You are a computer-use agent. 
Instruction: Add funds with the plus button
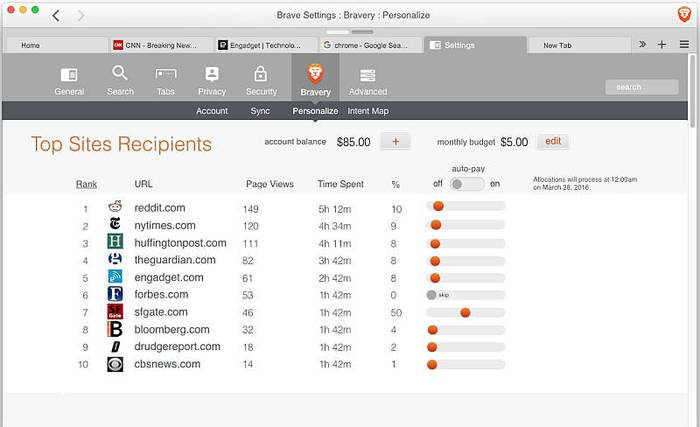(x=395, y=142)
